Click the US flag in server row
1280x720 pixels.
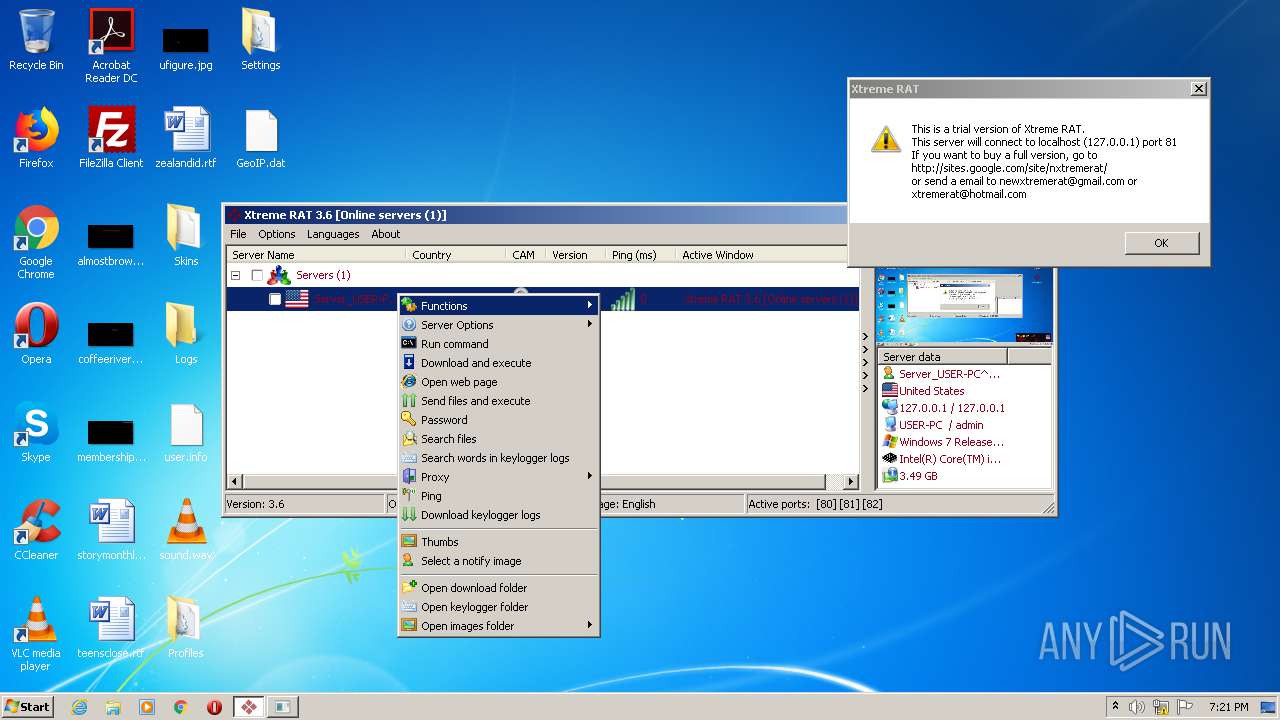coord(297,299)
